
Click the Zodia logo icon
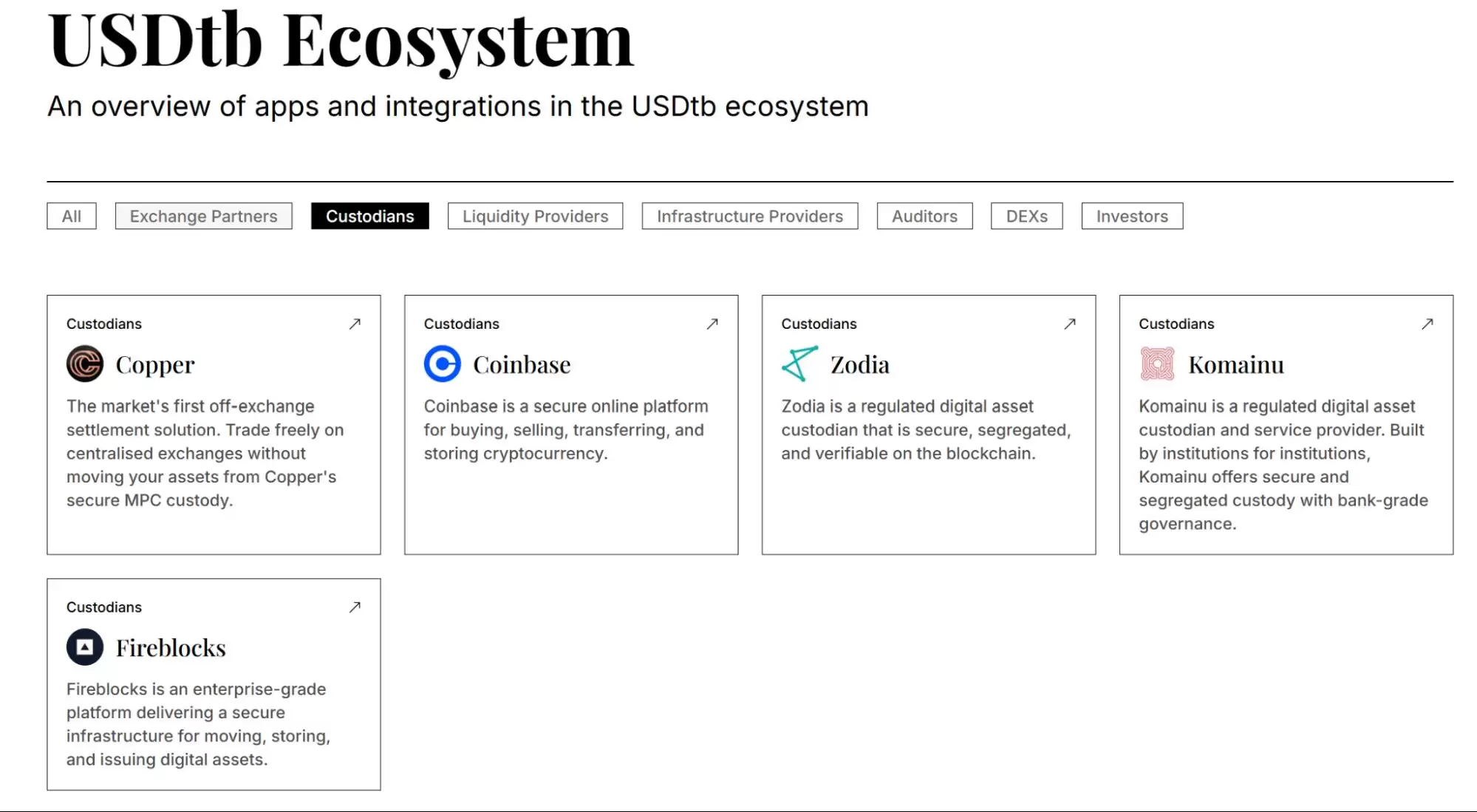[x=799, y=364]
